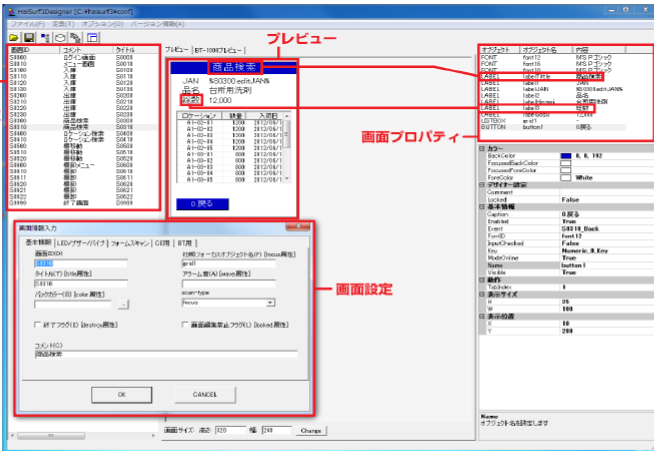Click the FocusedBackColor swatch

point(566,163)
